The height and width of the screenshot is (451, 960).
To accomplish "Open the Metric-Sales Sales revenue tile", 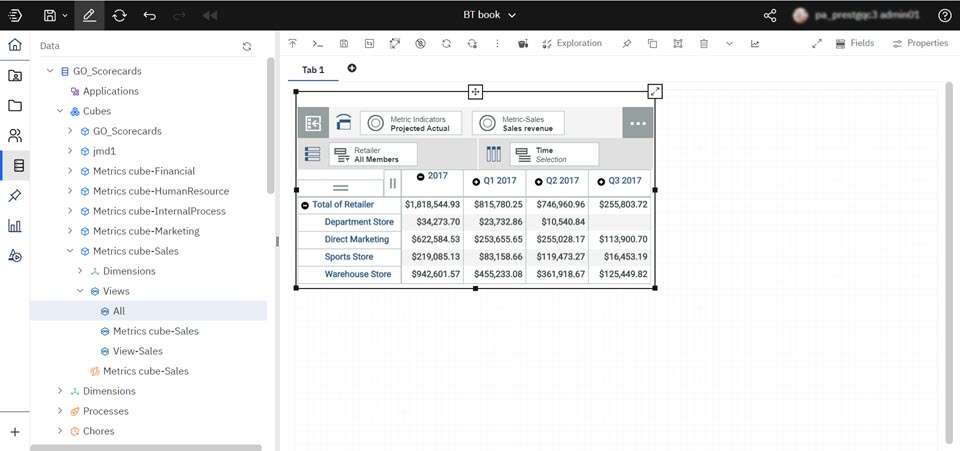I will click(519, 123).
